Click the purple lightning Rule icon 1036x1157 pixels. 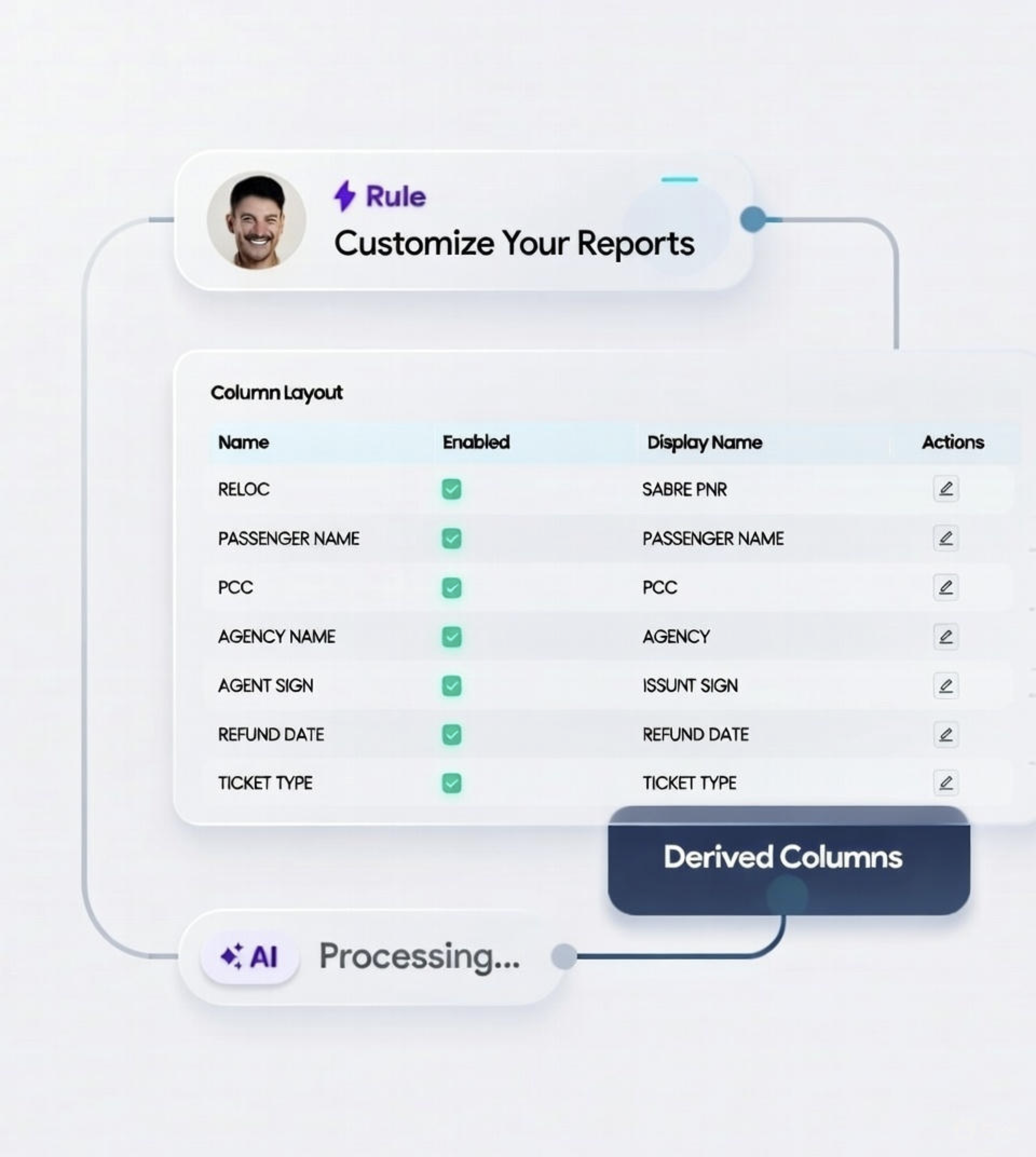344,196
